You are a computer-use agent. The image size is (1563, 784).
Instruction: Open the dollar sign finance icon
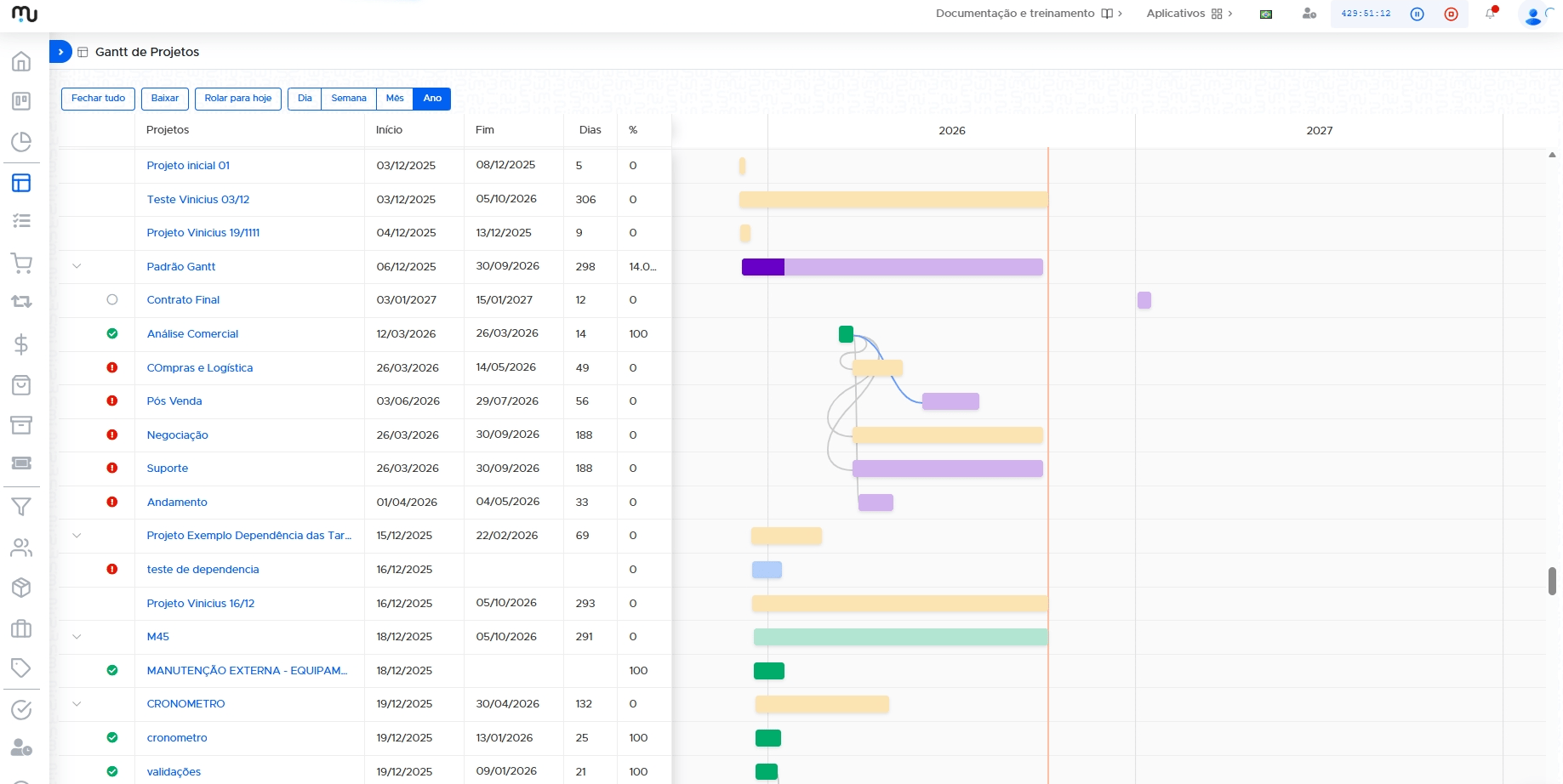[x=21, y=344]
